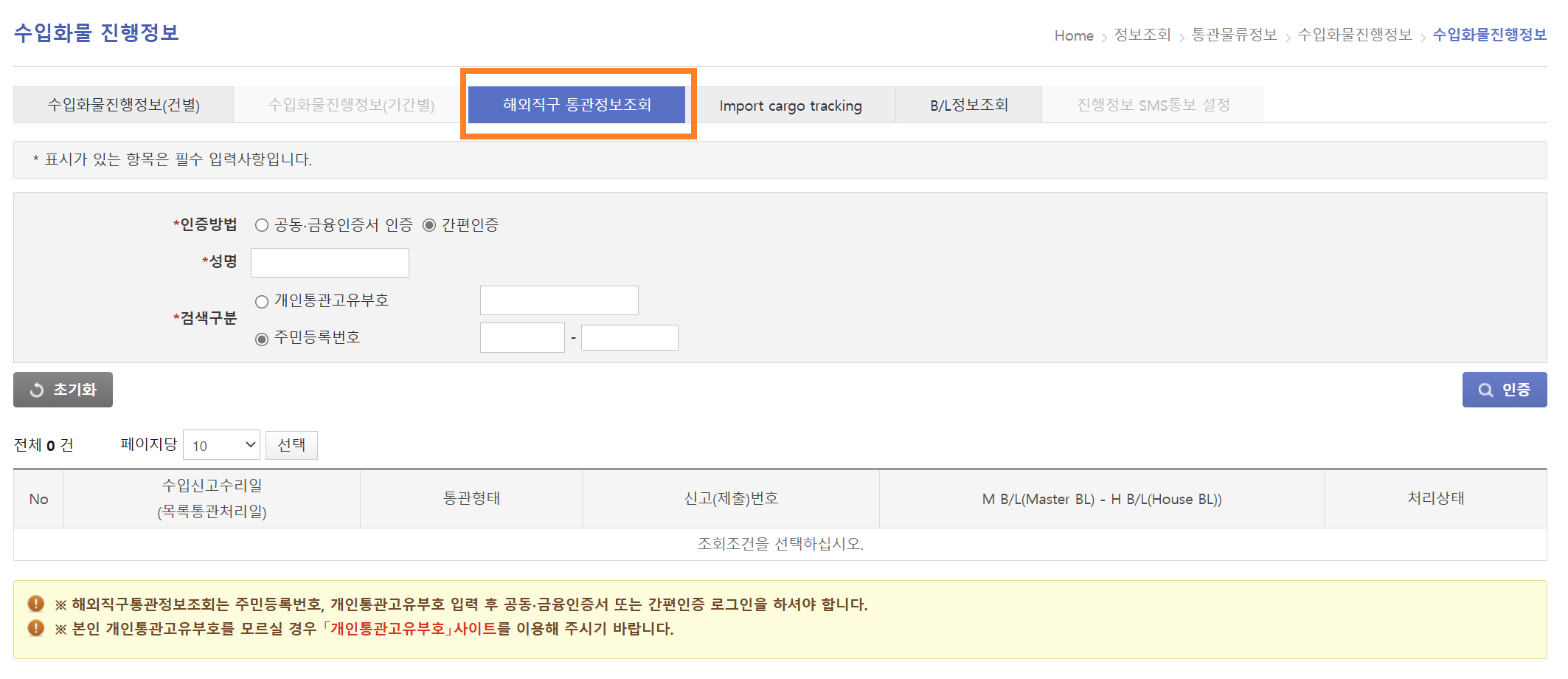Open 통관물류정보 breadcrumb link

(x=1234, y=35)
